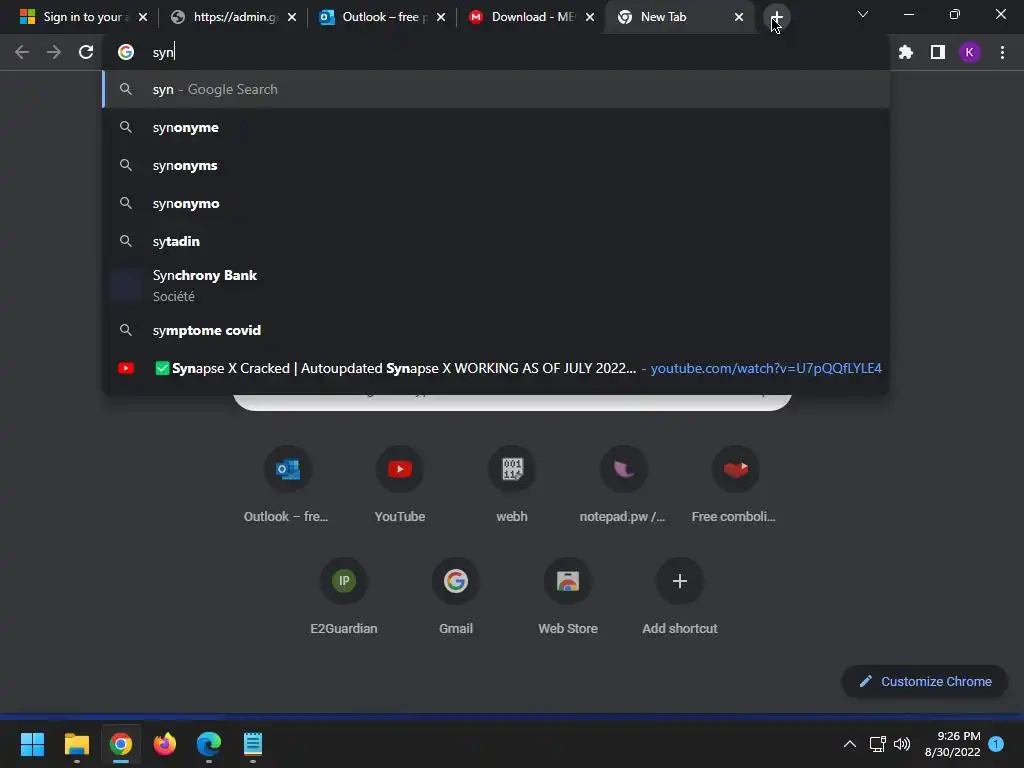Screen dimensions: 1024x768
Task: Open the Synapse X Cracked YouTube suggestion
Action: (x=496, y=368)
